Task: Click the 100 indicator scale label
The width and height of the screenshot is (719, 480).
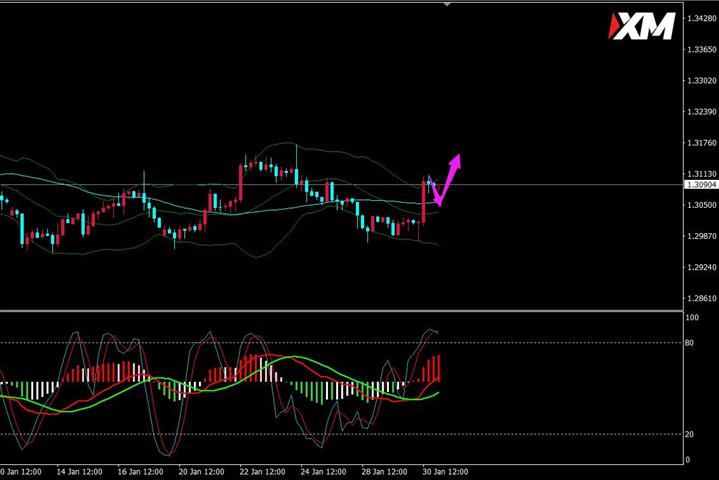Action: (x=692, y=317)
